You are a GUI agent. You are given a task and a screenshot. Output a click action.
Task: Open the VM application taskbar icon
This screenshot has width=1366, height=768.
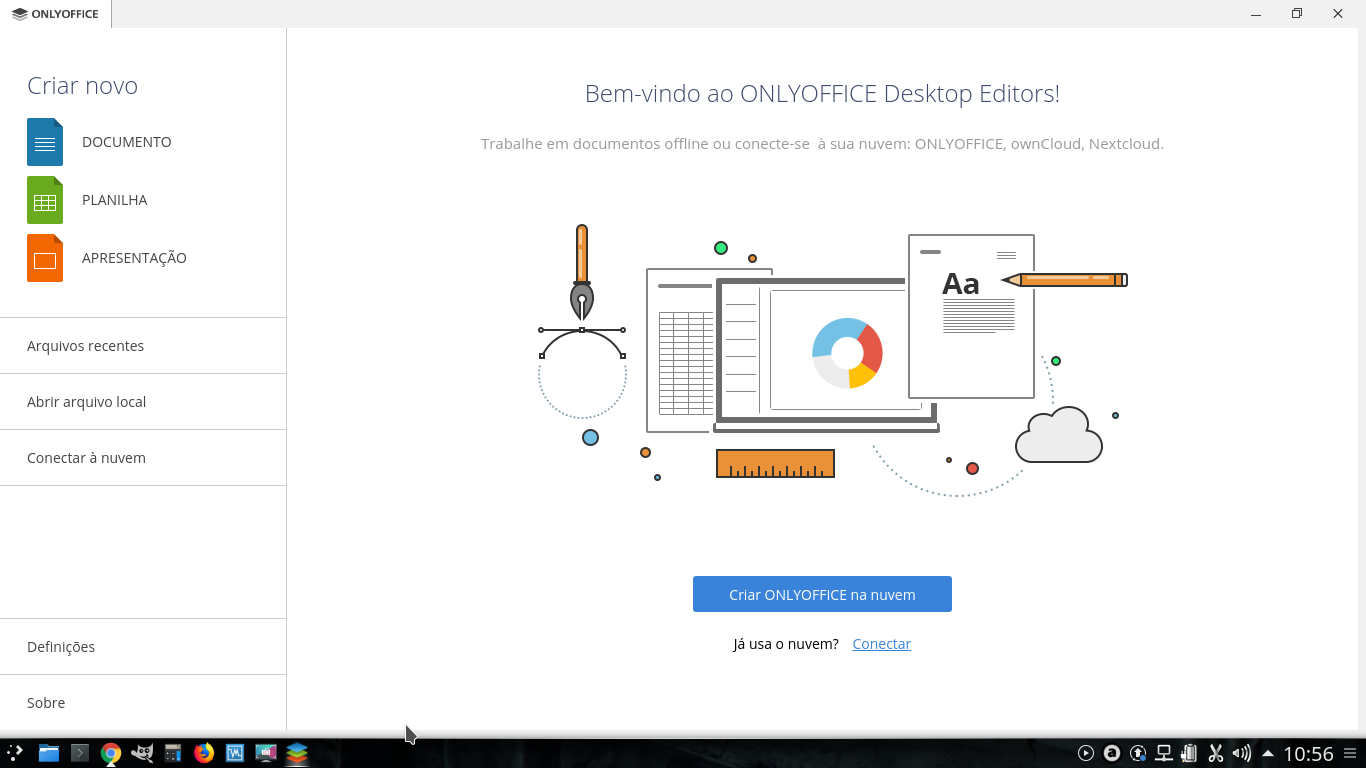pyautogui.click(x=235, y=753)
